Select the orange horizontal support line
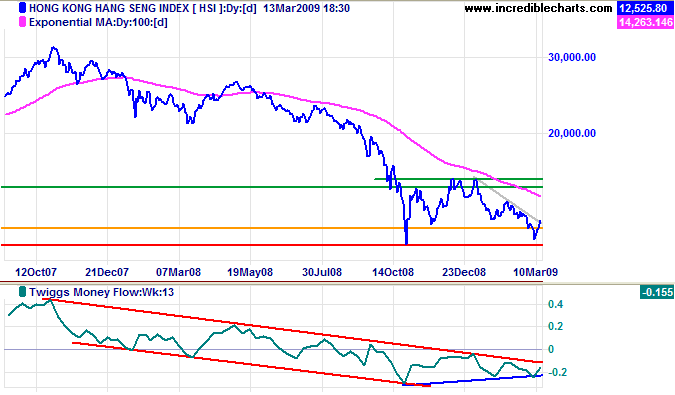Viewport: 675px width, 395px height. pyautogui.click(x=272, y=228)
